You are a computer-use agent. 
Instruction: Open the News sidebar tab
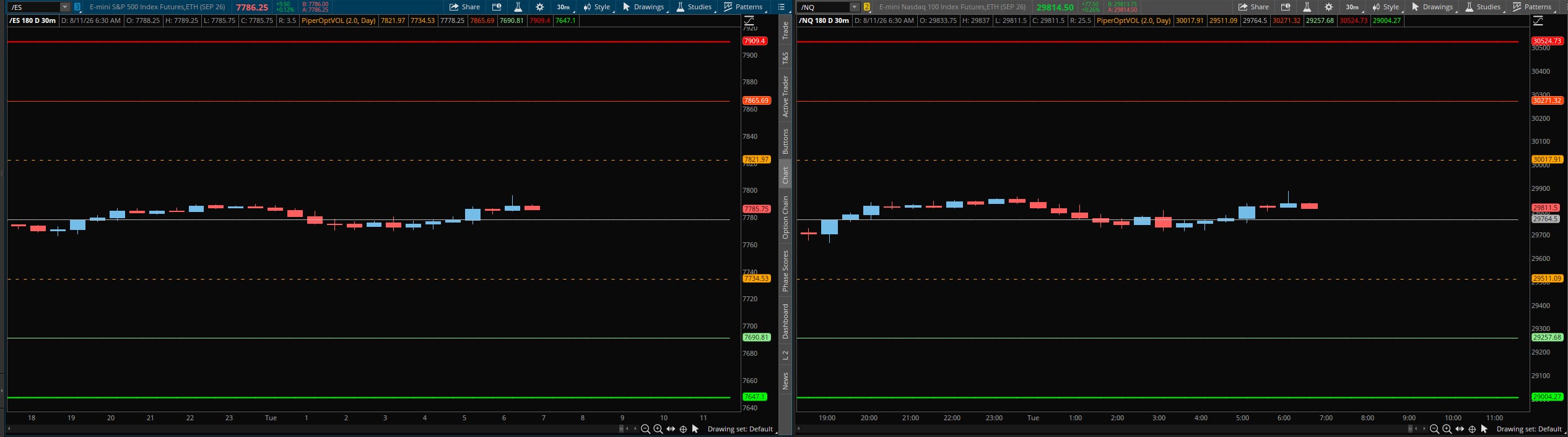click(x=785, y=381)
